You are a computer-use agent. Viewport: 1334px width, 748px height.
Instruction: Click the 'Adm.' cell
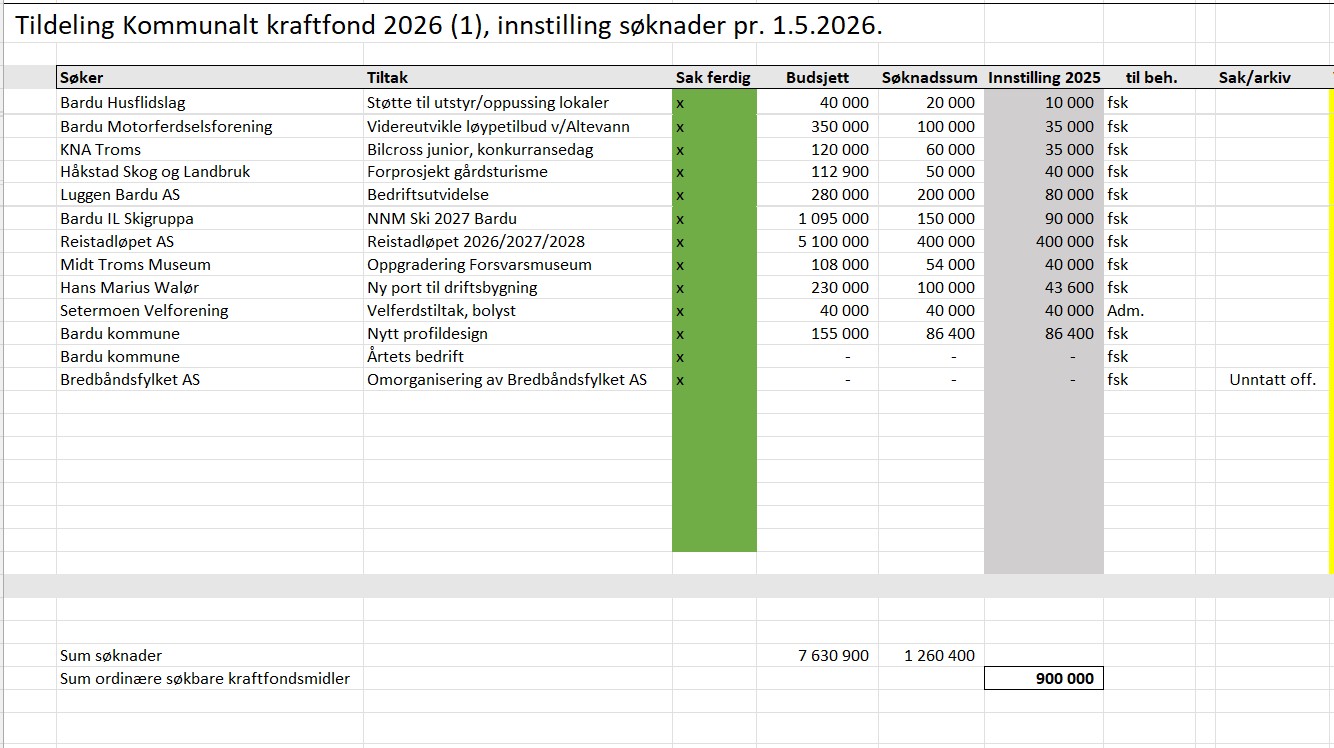[x=1125, y=310]
